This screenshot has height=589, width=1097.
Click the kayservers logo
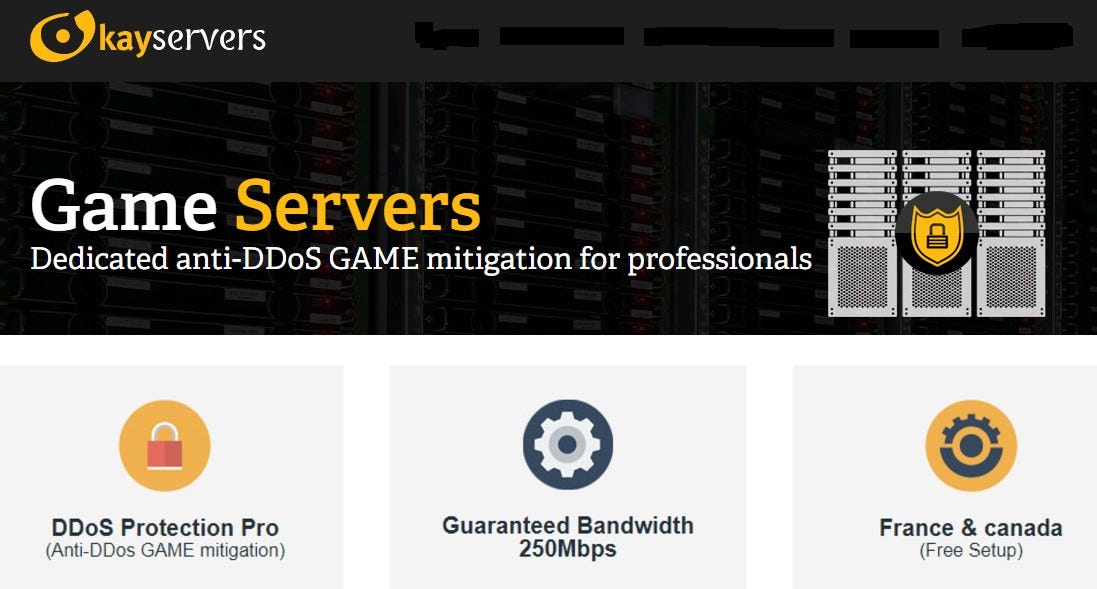click(148, 36)
